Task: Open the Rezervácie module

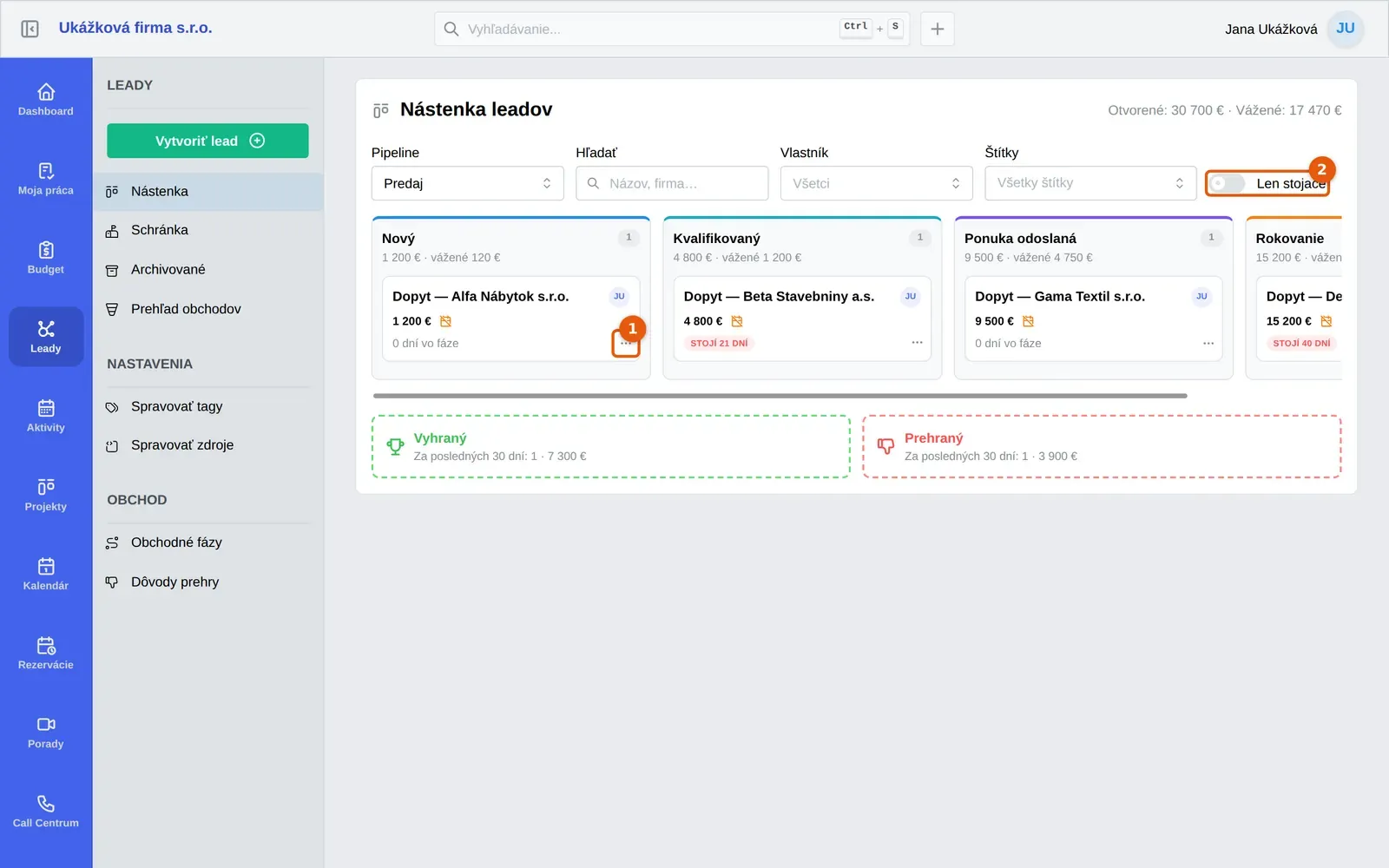Action: pos(46,653)
